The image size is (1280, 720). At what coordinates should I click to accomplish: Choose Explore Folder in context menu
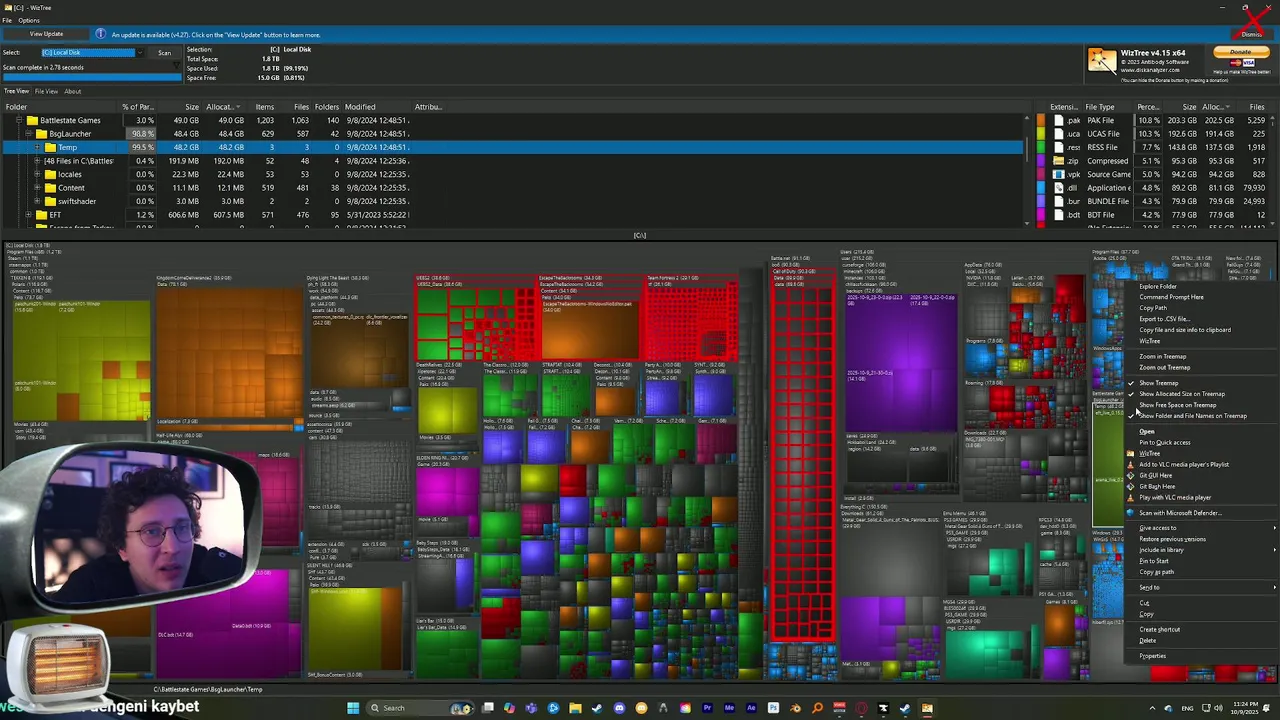(x=1158, y=286)
